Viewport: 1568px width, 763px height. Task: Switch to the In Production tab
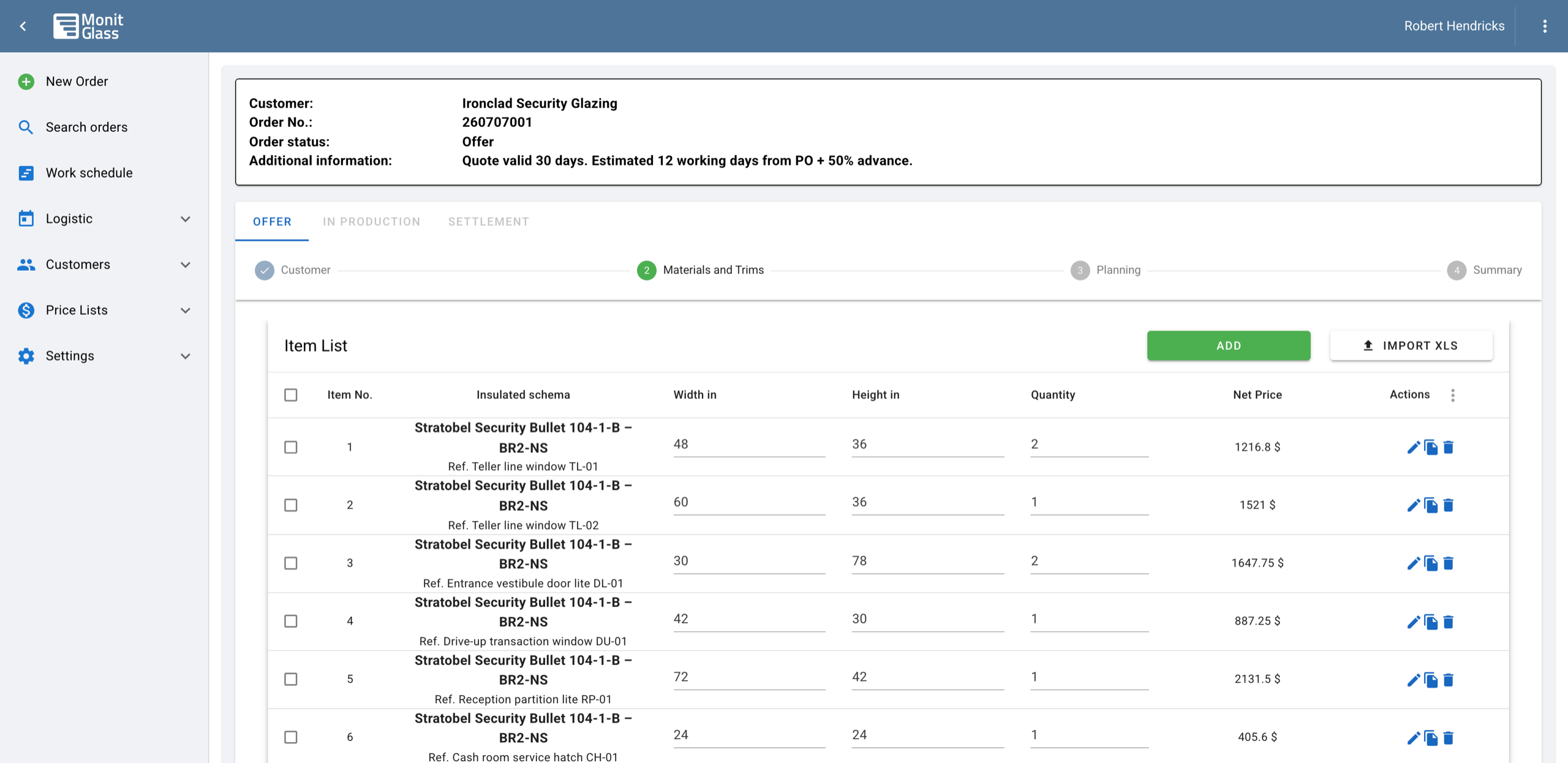click(x=371, y=222)
